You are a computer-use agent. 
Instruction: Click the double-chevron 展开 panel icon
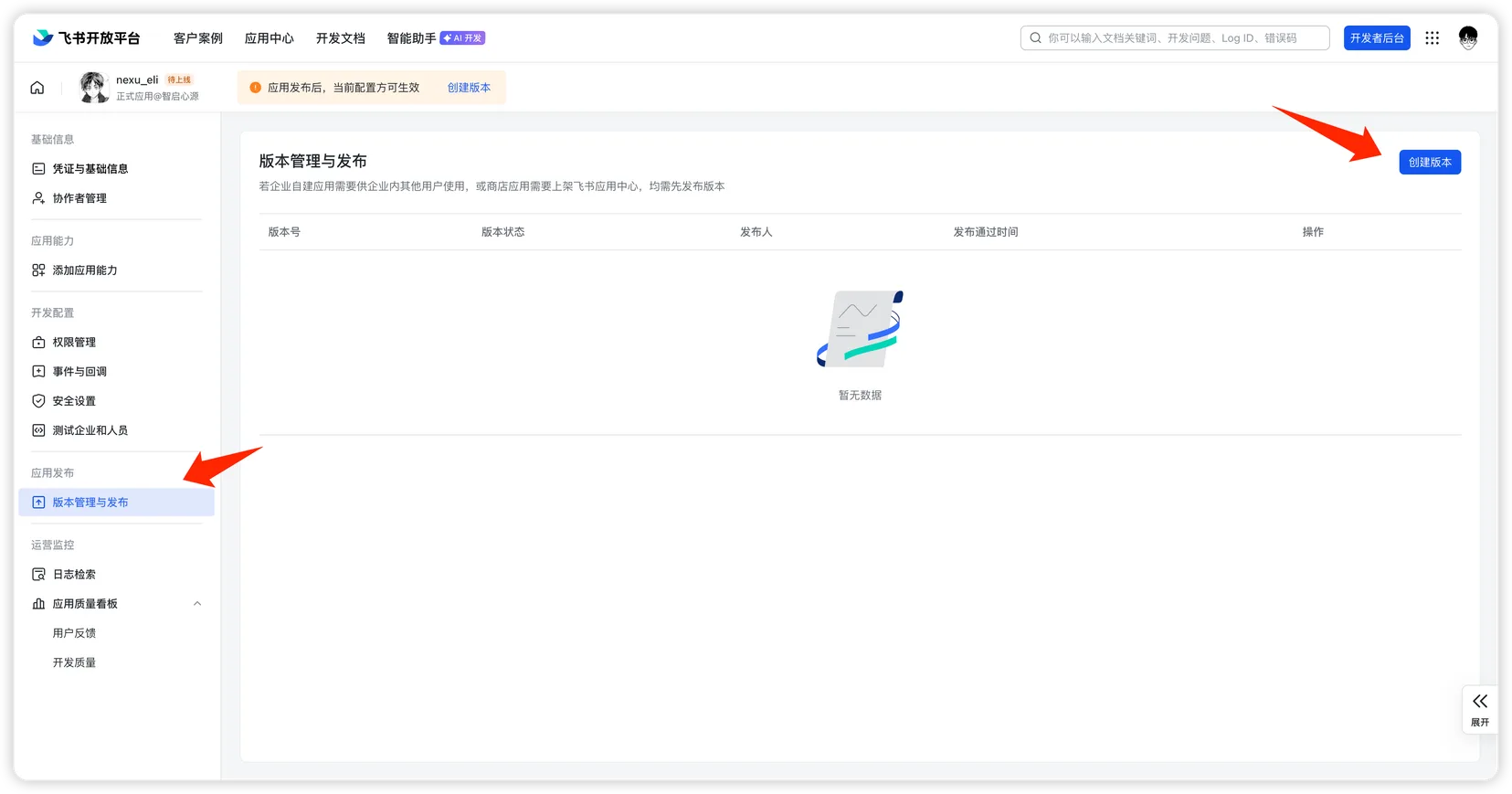[x=1480, y=702]
